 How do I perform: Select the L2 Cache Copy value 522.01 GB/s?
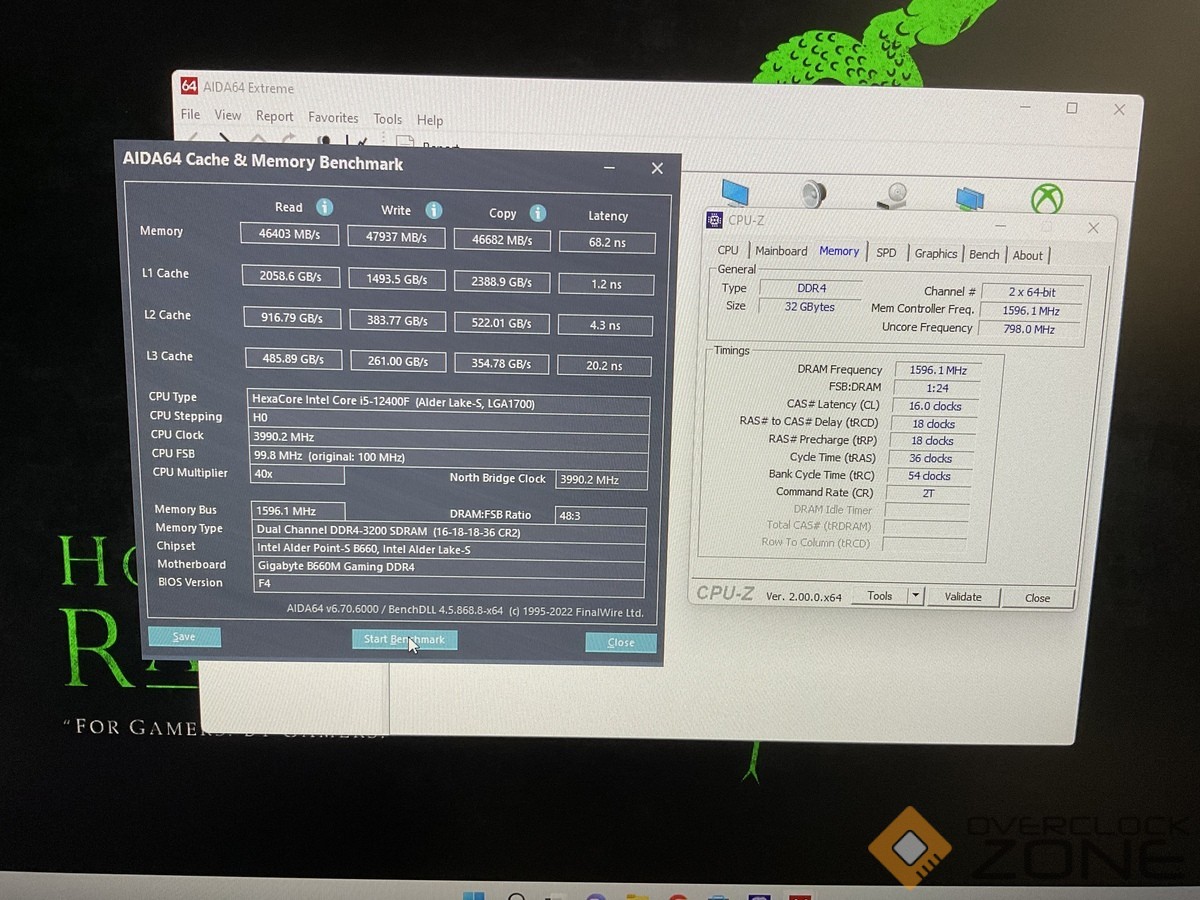coord(502,323)
